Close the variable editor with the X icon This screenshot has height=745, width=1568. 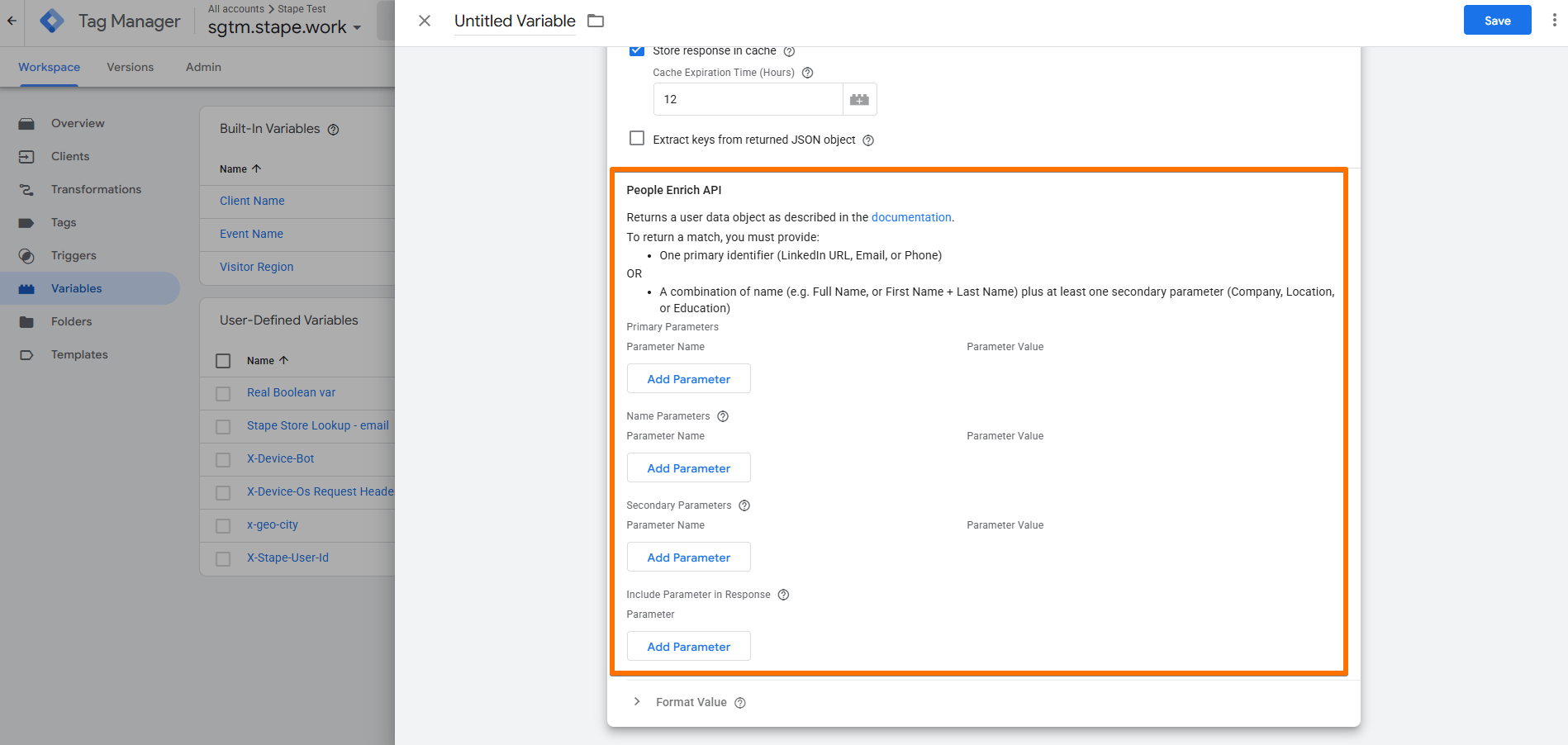(x=425, y=21)
